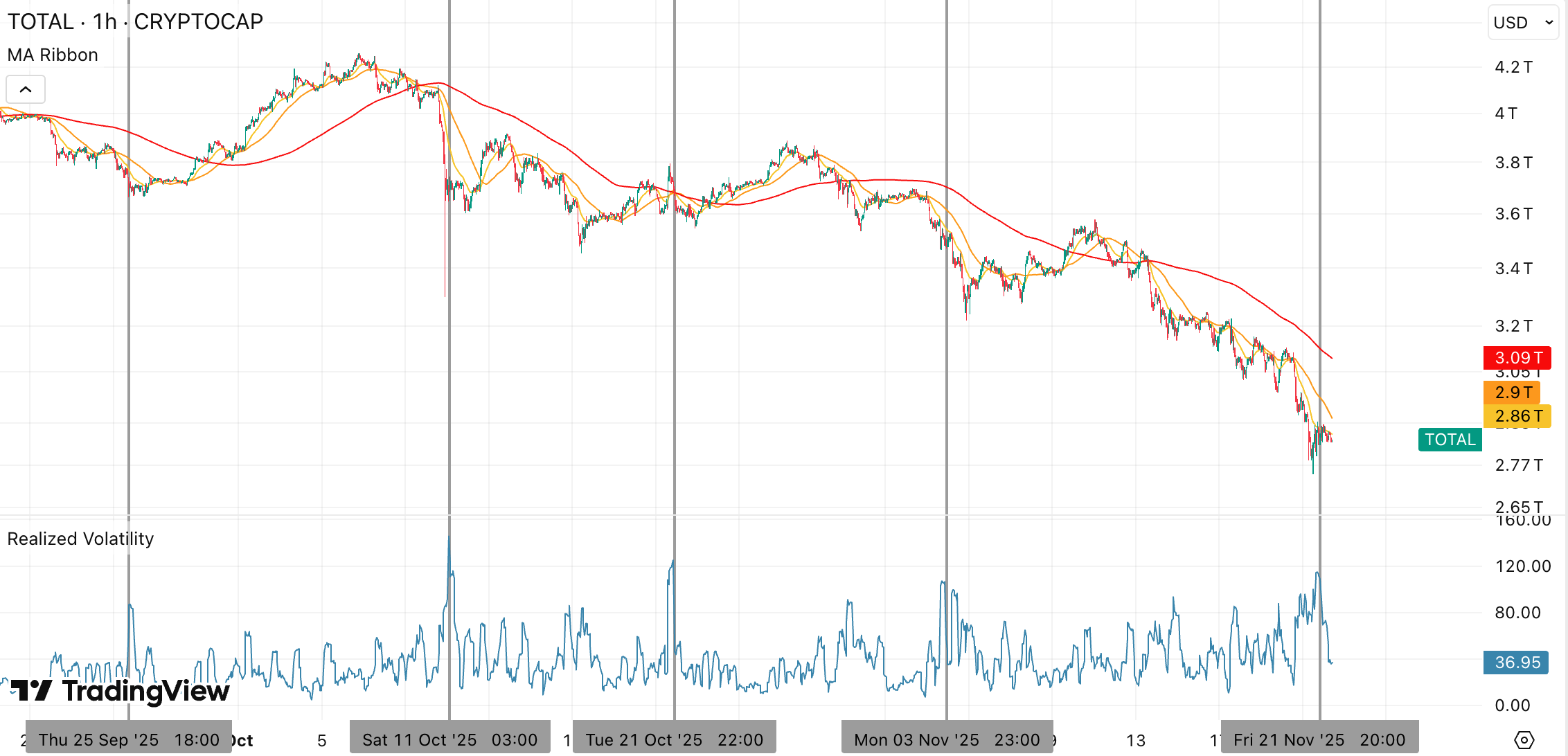Select the Mon 03 Nov '25 23:00 time label
The image size is (1568, 756).
946,740
